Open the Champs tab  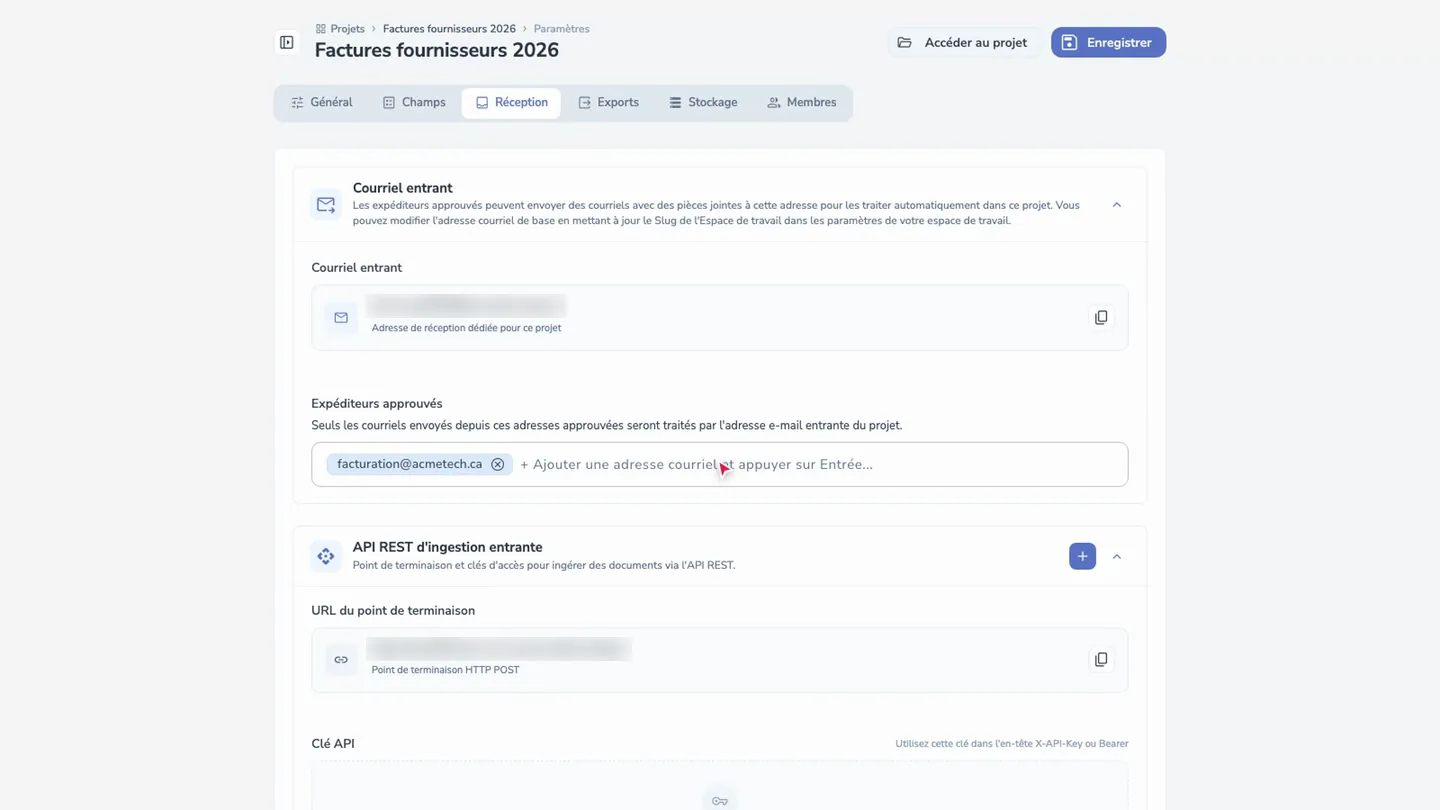pos(414,103)
